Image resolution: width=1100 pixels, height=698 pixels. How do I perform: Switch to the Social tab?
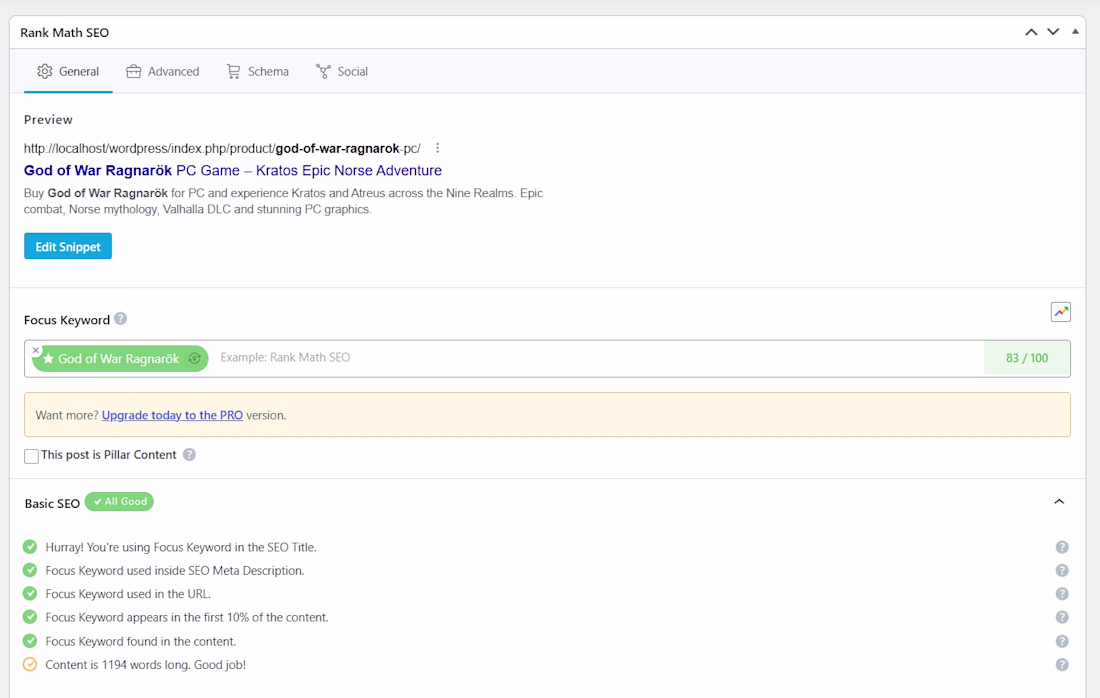(342, 72)
